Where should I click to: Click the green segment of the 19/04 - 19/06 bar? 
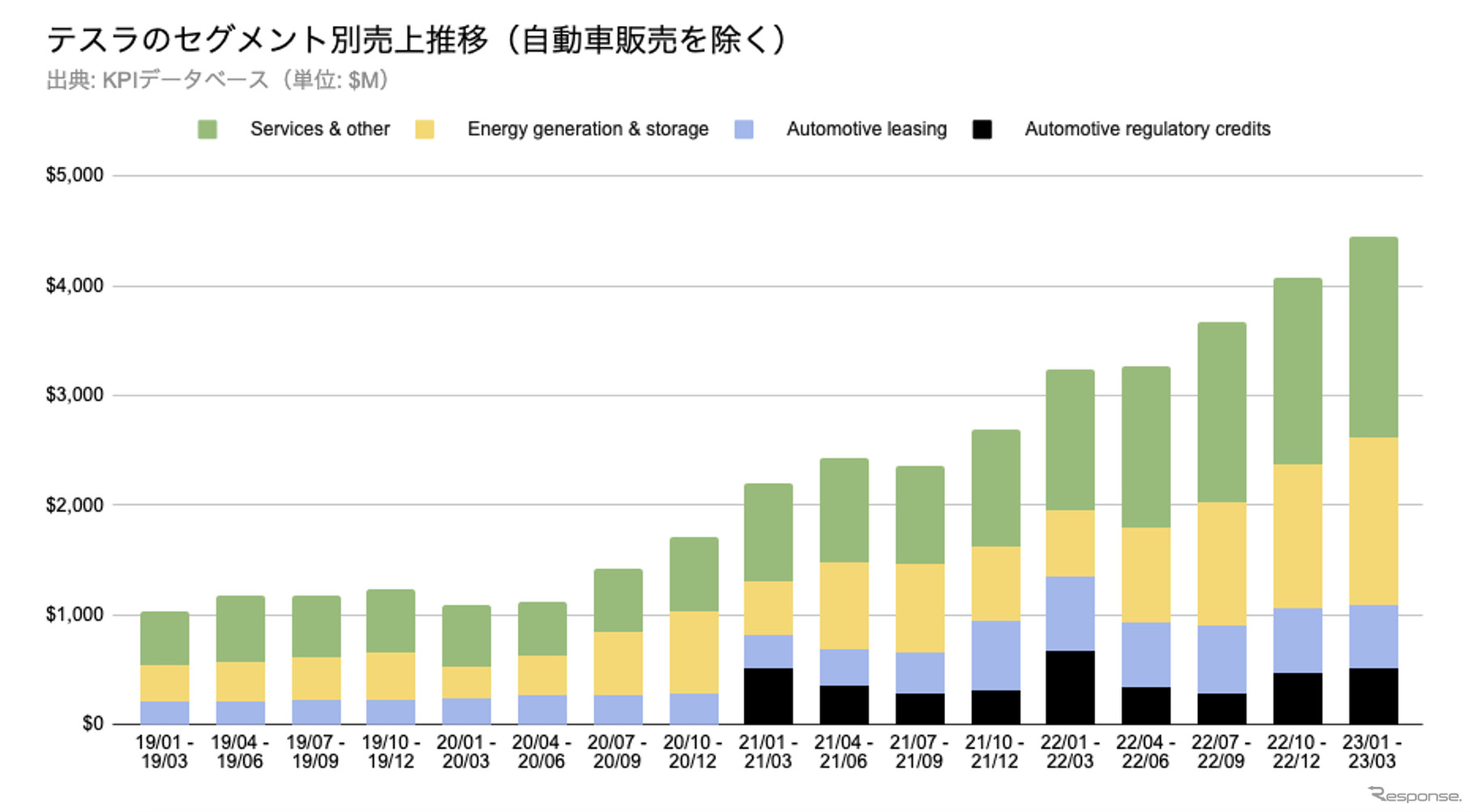pyautogui.click(x=240, y=629)
